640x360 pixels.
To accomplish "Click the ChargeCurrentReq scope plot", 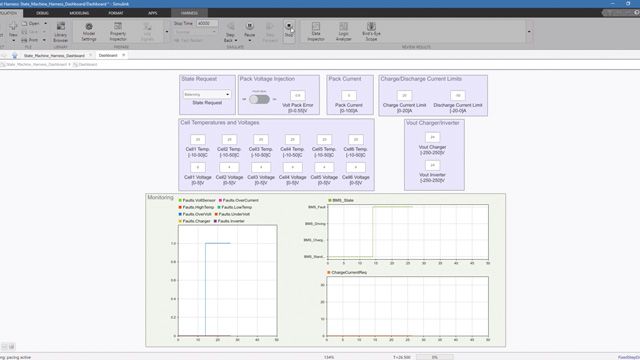I will click(407, 307).
